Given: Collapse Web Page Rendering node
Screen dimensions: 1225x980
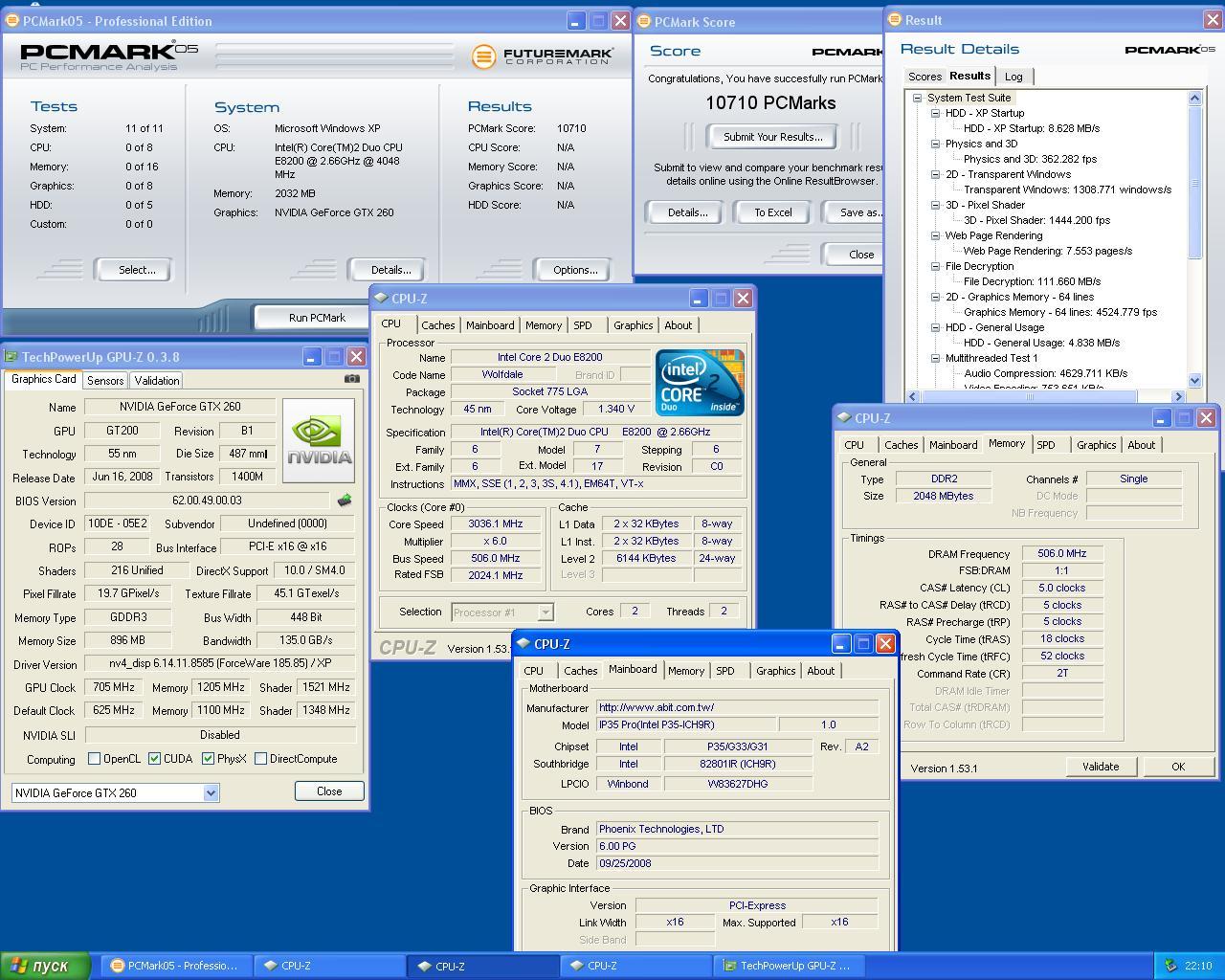Looking at the screenshot, I should coord(935,235).
